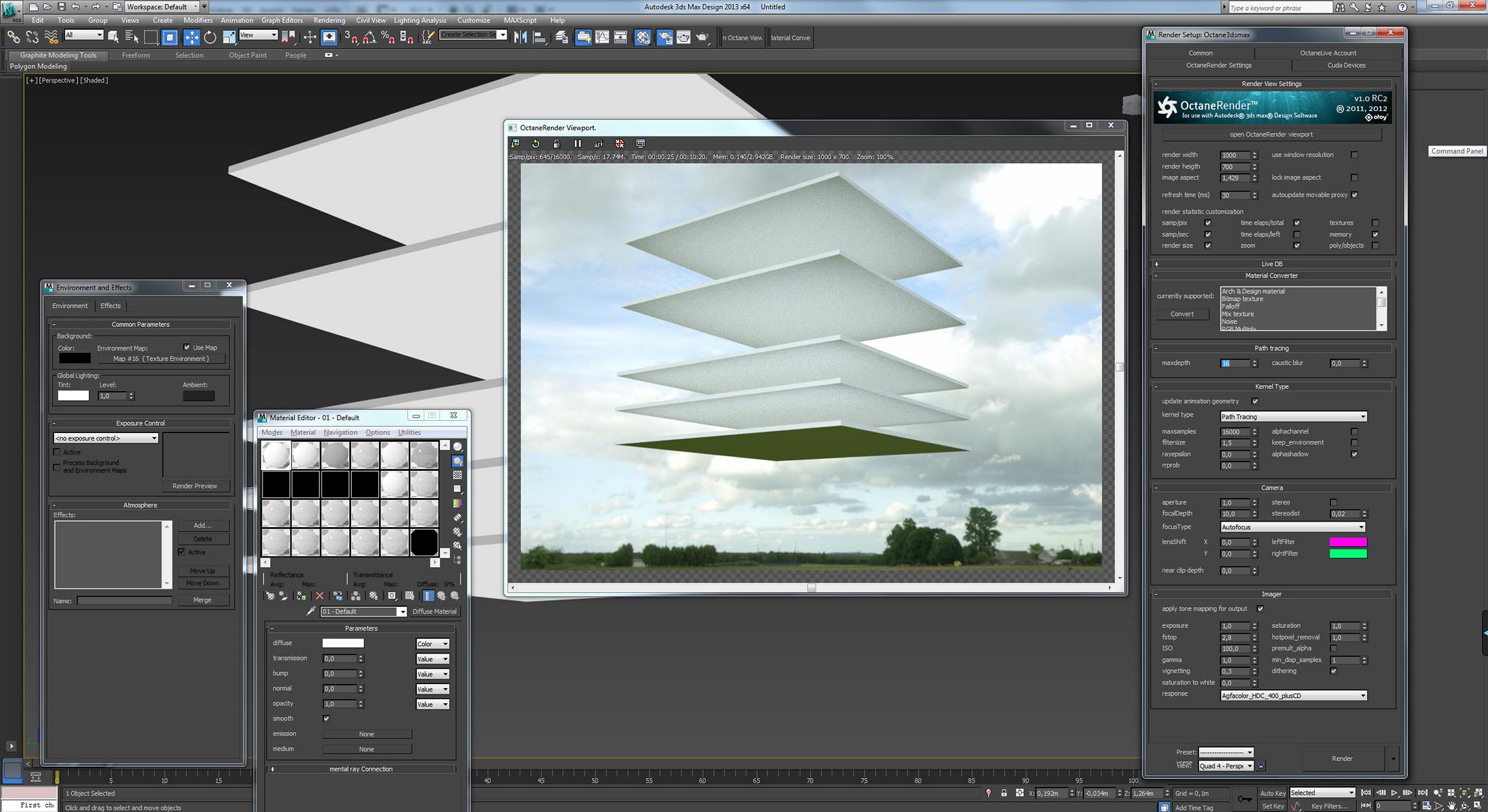The width and height of the screenshot is (1488, 812).
Task: Click the Convert button in Material Converter
Action: click(1181, 314)
